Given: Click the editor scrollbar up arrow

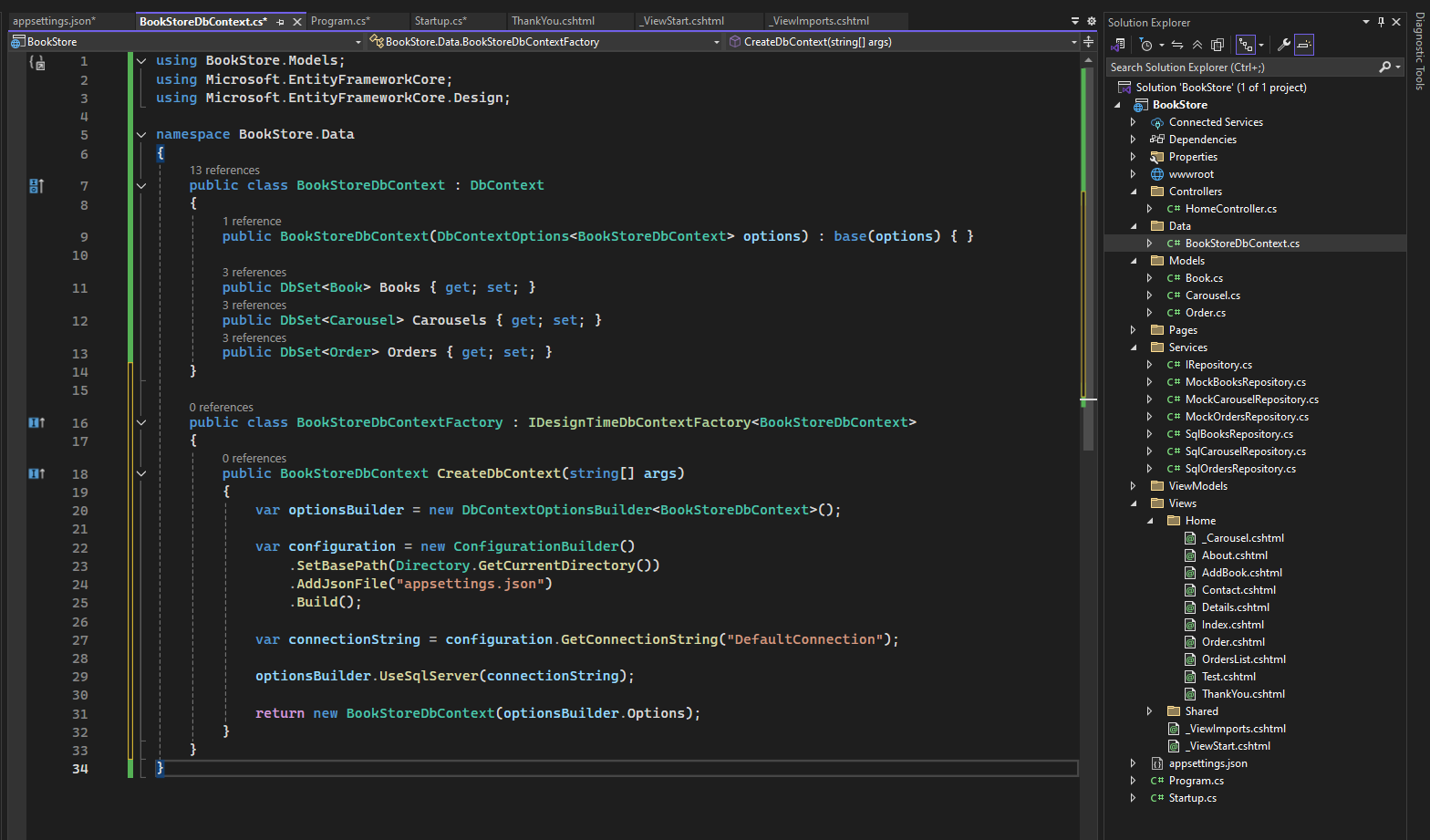Looking at the screenshot, I should click(x=1088, y=60).
